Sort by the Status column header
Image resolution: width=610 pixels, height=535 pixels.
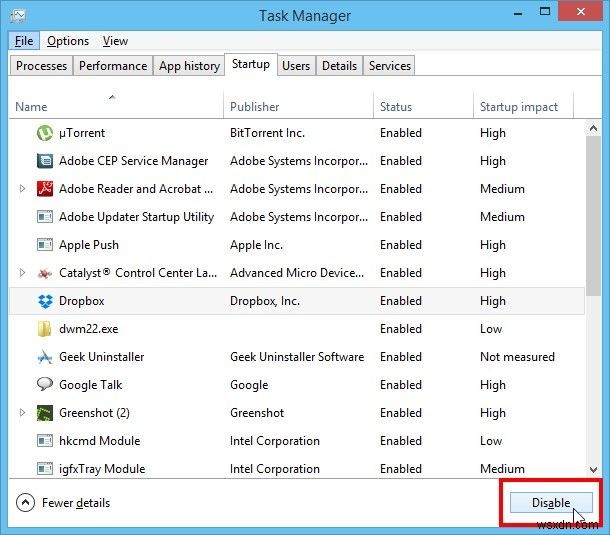tap(423, 106)
